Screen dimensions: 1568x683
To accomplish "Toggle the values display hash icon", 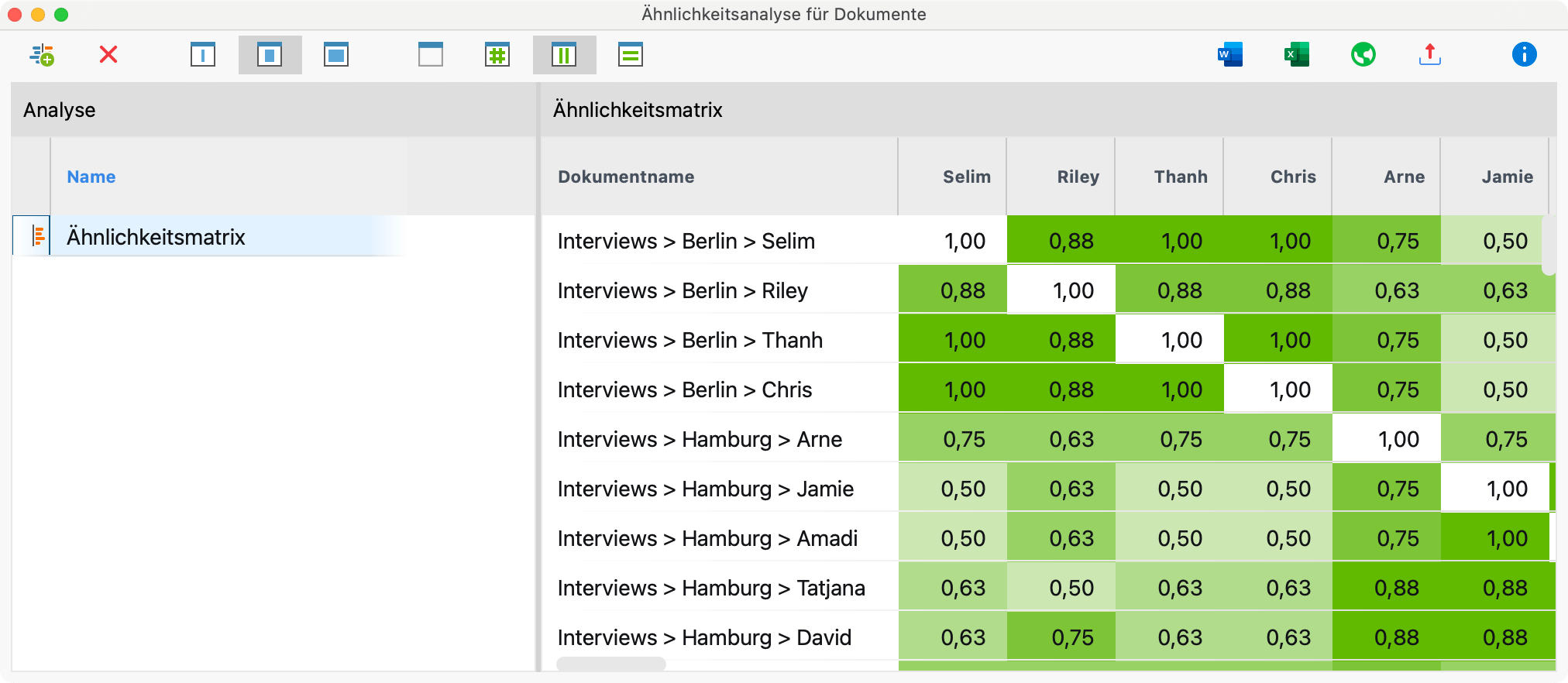I will click(x=497, y=55).
